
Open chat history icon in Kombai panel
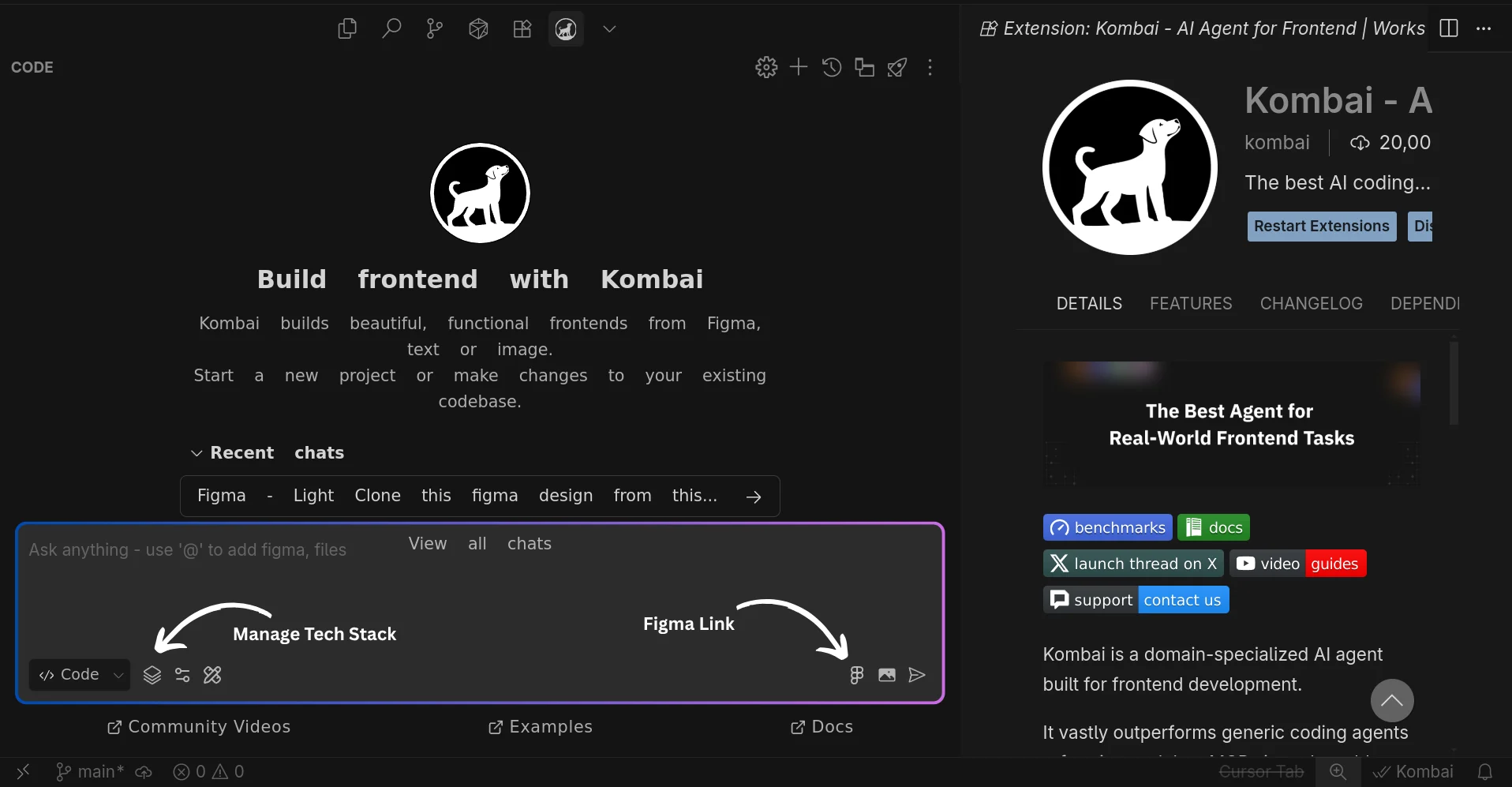832,68
